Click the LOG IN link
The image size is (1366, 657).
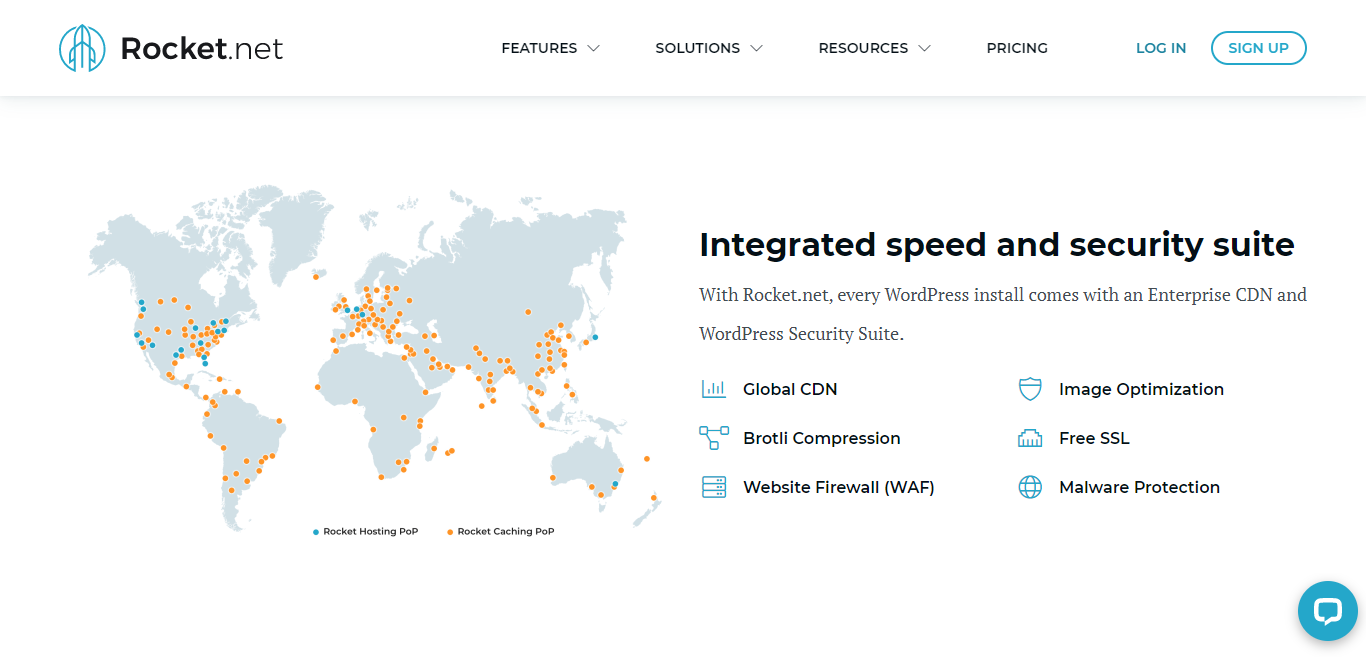coord(1161,48)
